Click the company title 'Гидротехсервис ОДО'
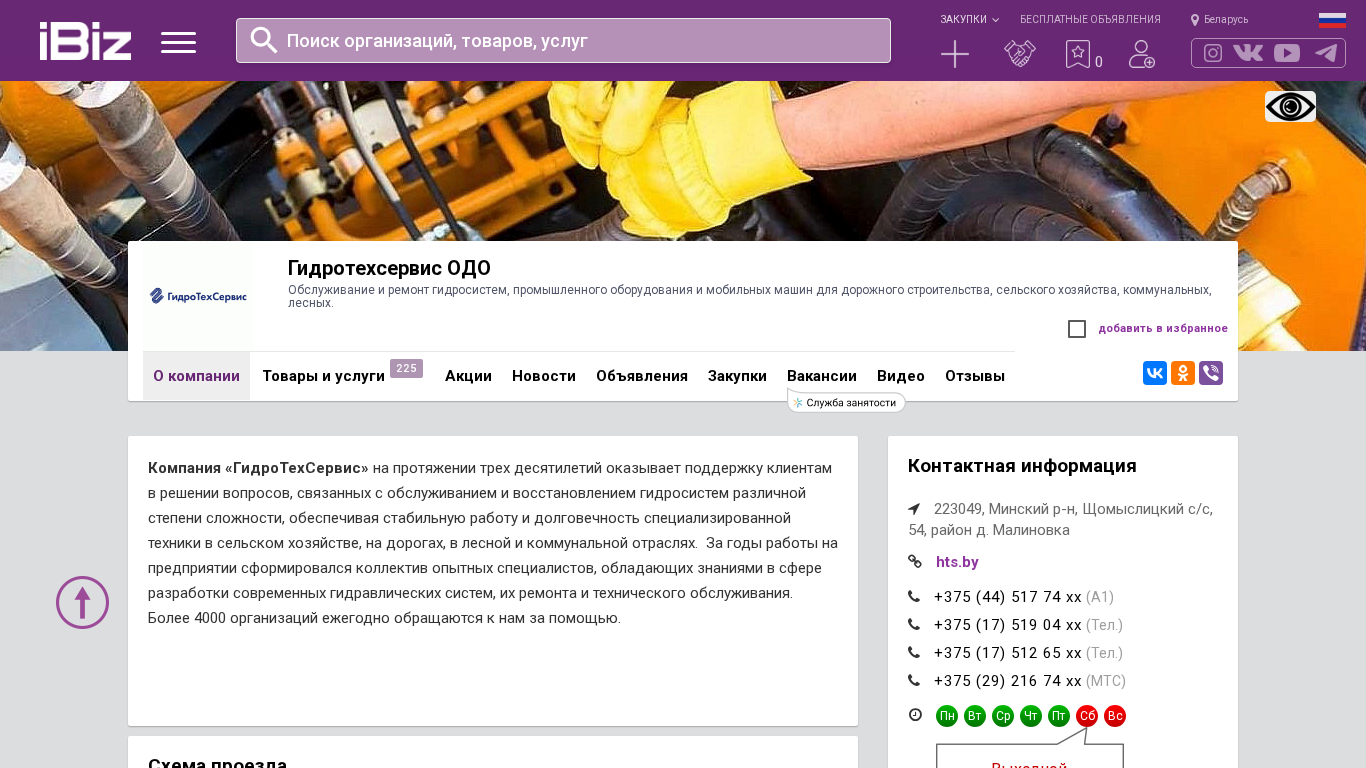The width and height of the screenshot is (1366, 768). [x=389, y=268]
